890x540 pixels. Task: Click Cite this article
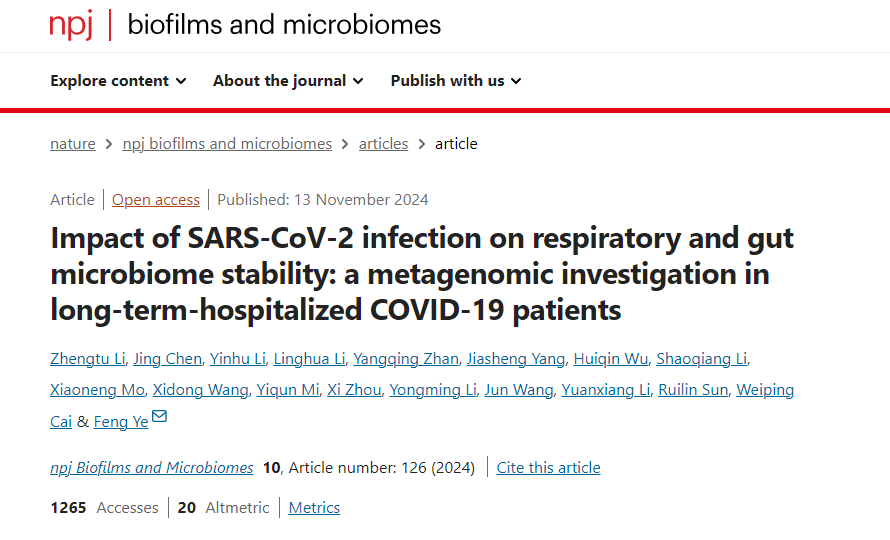(x=548, y=468)
